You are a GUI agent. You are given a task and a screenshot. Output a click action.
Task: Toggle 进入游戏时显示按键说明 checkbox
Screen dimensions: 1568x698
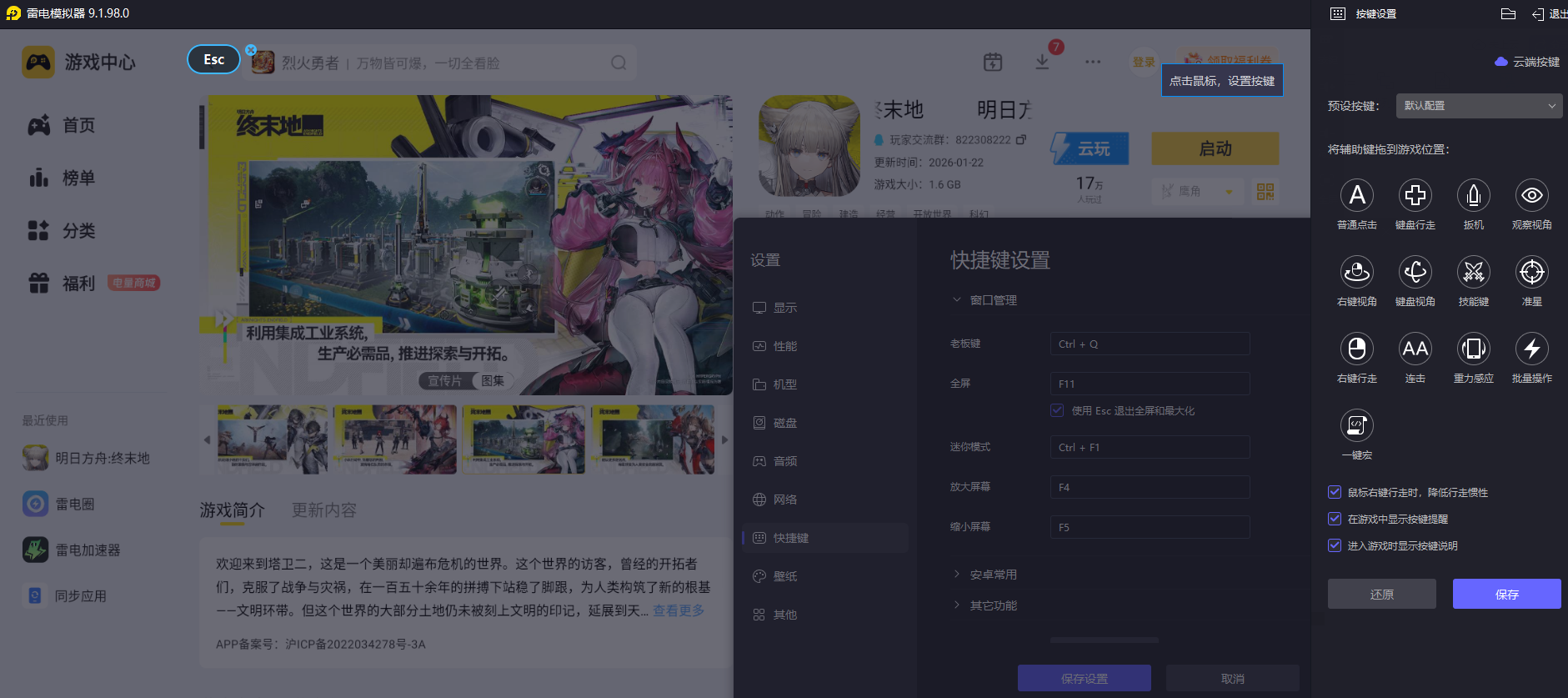(1335, 545)
